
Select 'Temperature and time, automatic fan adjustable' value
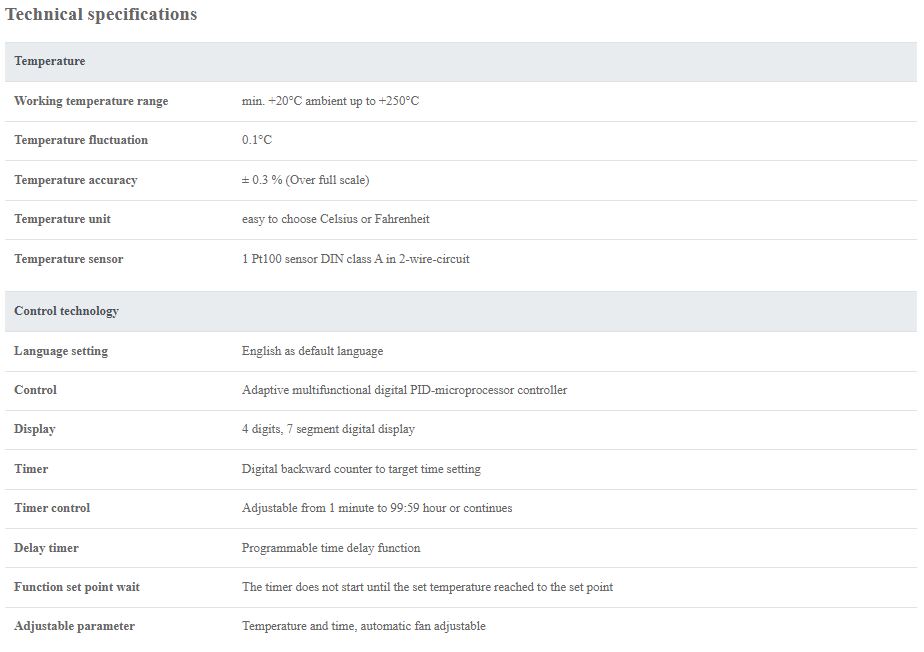364,626
